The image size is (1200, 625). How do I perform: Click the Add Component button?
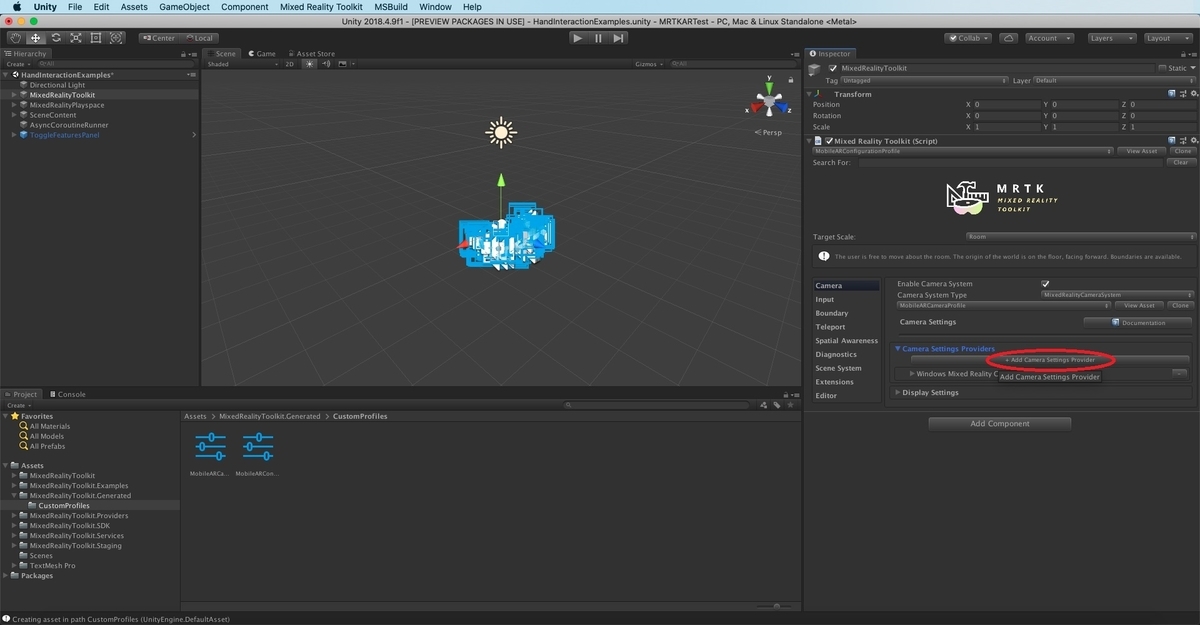click(x=1000, y=423)
